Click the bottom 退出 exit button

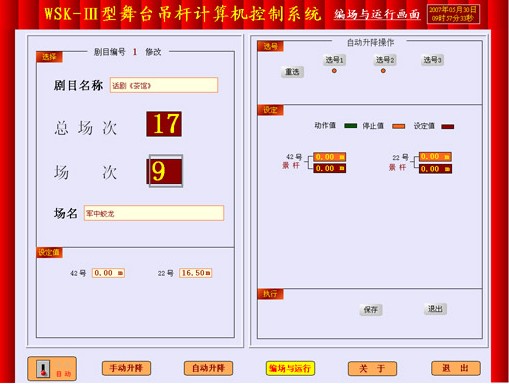point(456,368)
